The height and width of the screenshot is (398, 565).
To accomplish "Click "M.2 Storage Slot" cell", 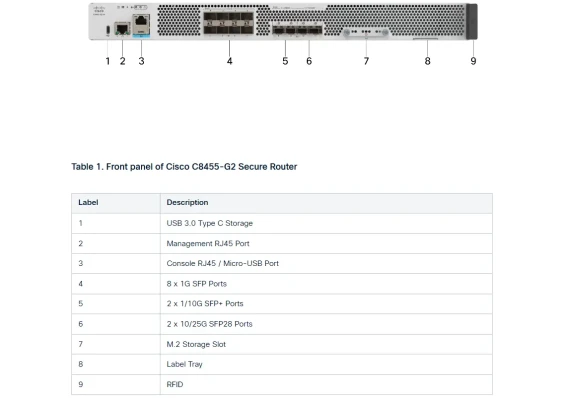I will (326, 344).
